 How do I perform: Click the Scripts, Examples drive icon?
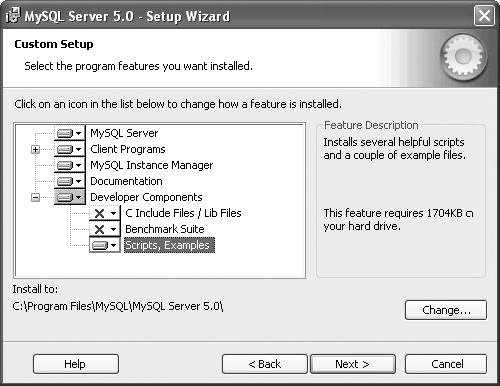(x=100, y=246)
